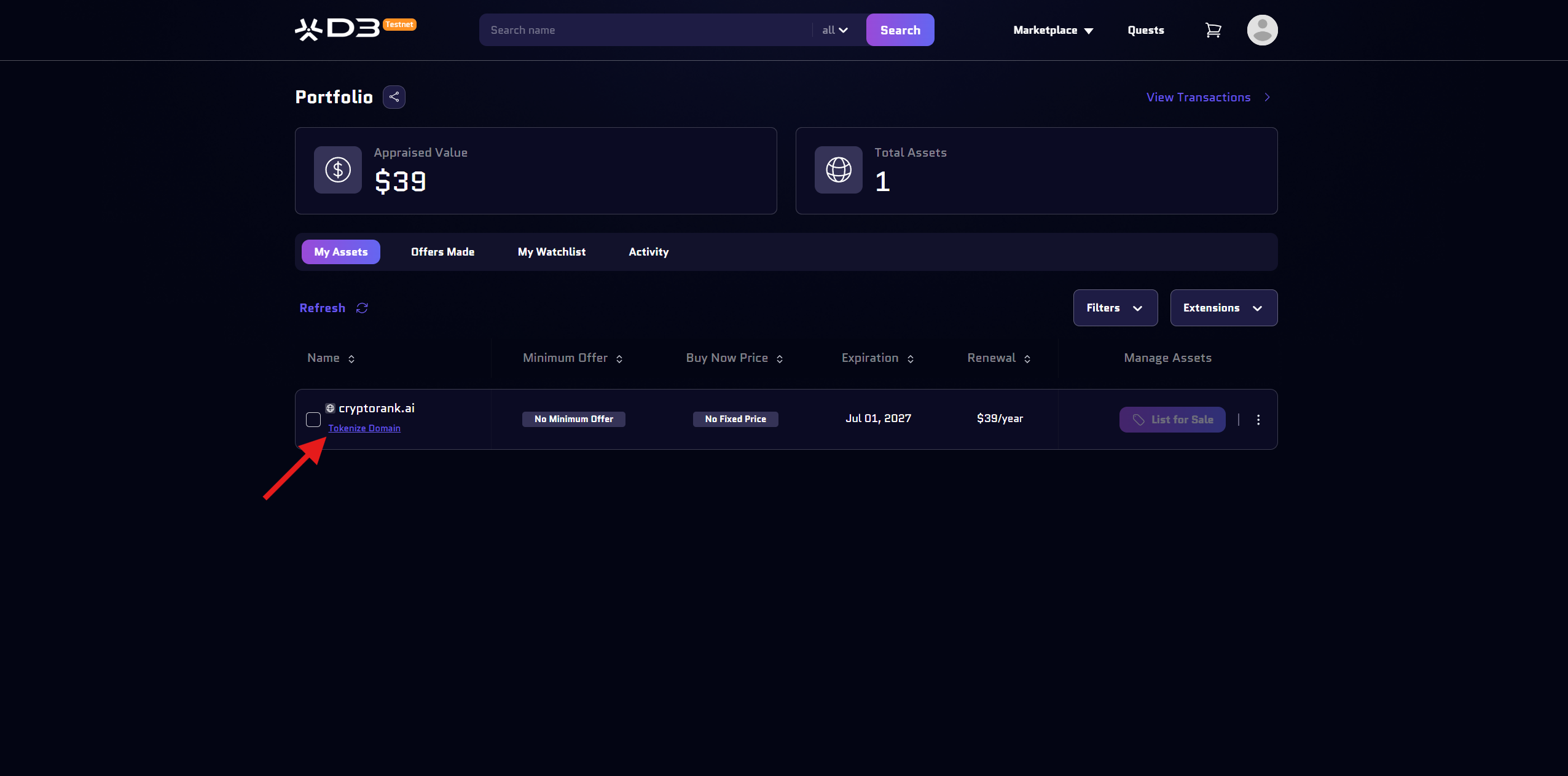The width and height of the screenshot is (1568, 776).
Task: Open the three-dot menu for cryptorank.ai
Action: click(x=1258, y=420)
